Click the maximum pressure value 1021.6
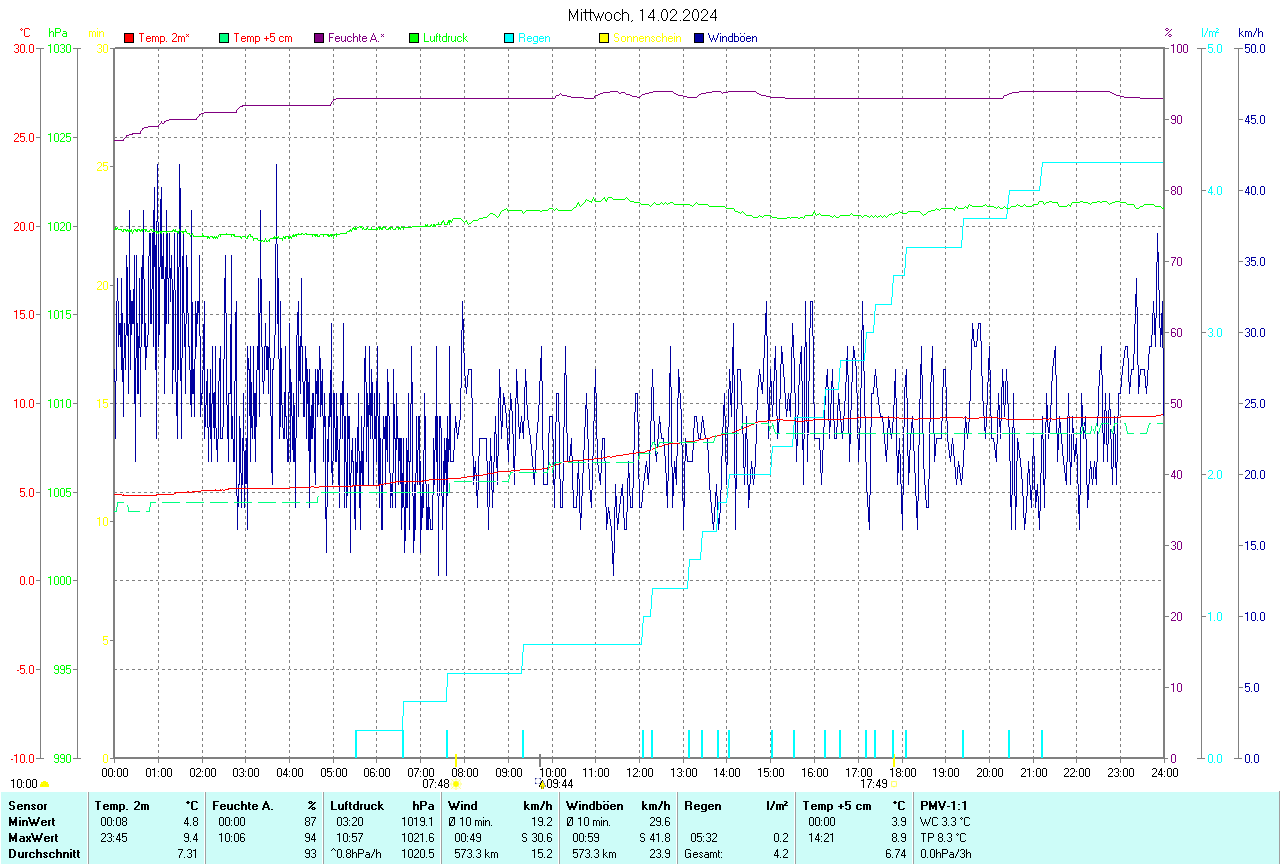 (418, 837)
